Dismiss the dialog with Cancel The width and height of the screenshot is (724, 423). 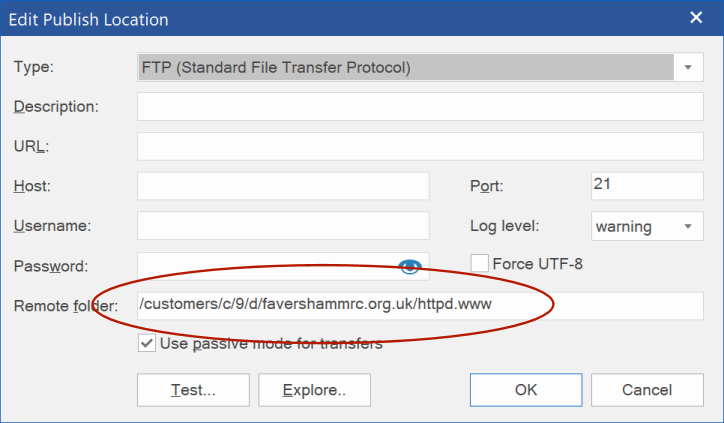[647, 390]
